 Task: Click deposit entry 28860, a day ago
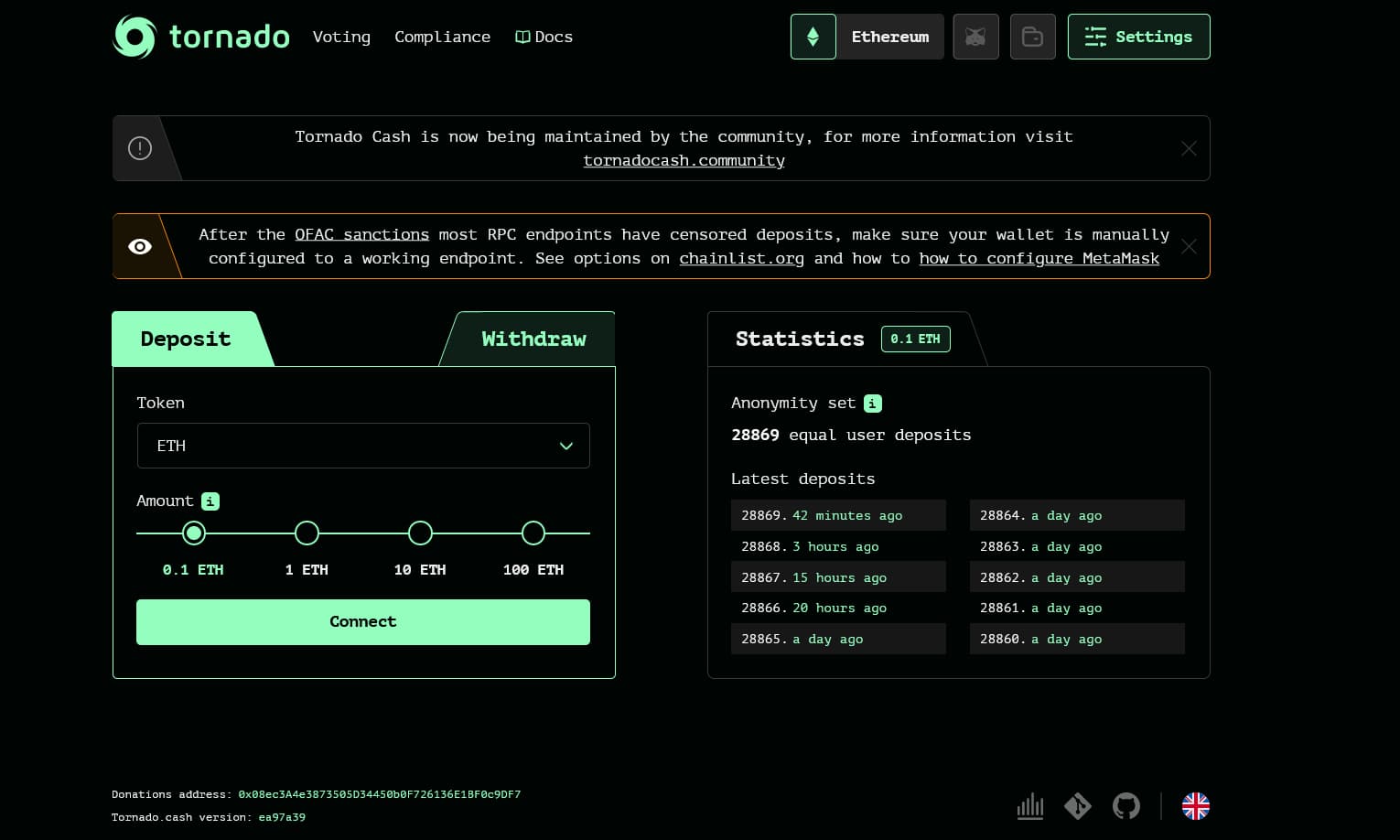(1077, 639)
